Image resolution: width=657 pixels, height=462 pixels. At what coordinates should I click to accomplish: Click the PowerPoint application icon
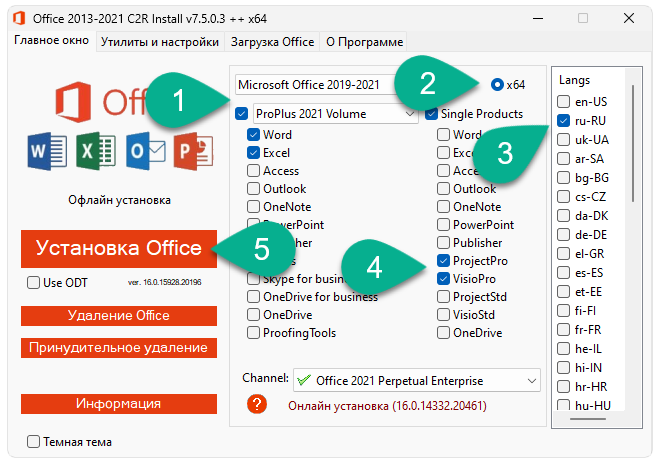click(x=194, y=152)
